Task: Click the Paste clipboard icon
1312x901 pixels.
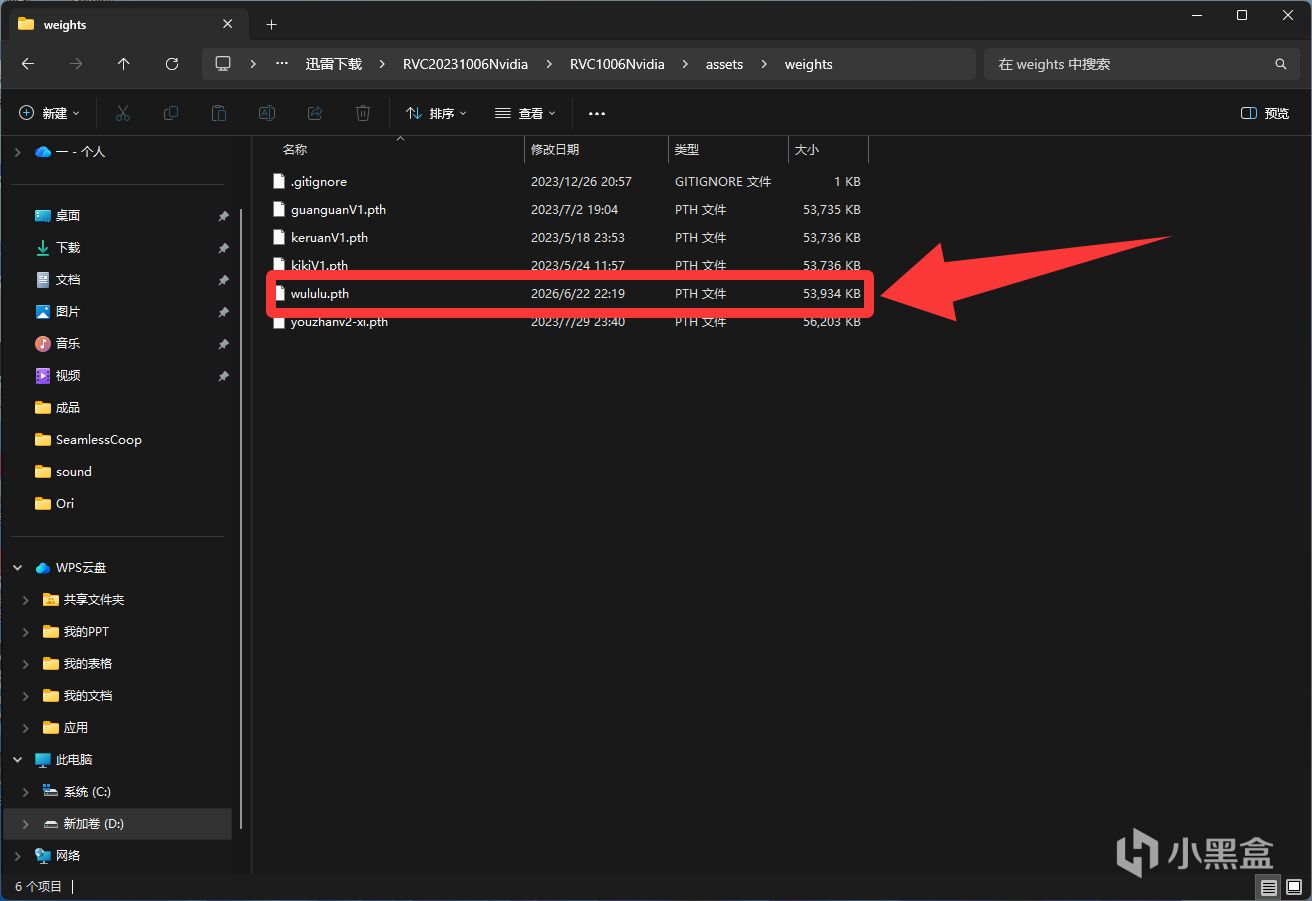Action: [219, 113]
